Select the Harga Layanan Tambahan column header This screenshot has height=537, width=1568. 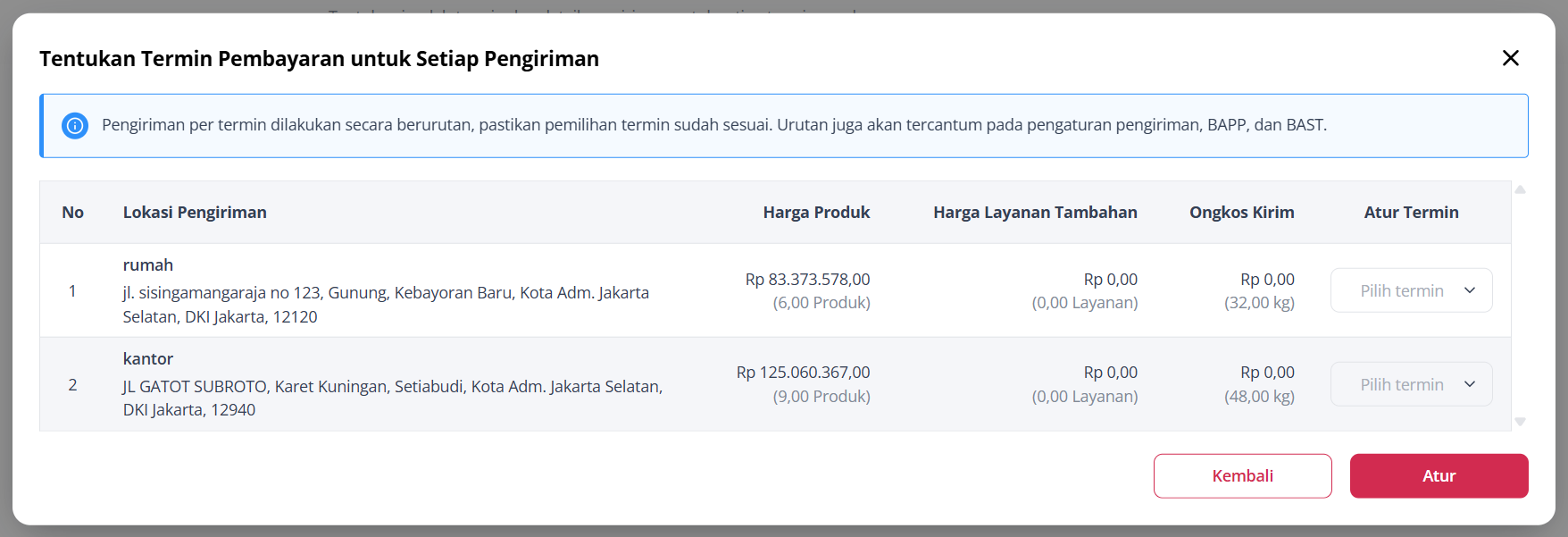[1035, 213]
